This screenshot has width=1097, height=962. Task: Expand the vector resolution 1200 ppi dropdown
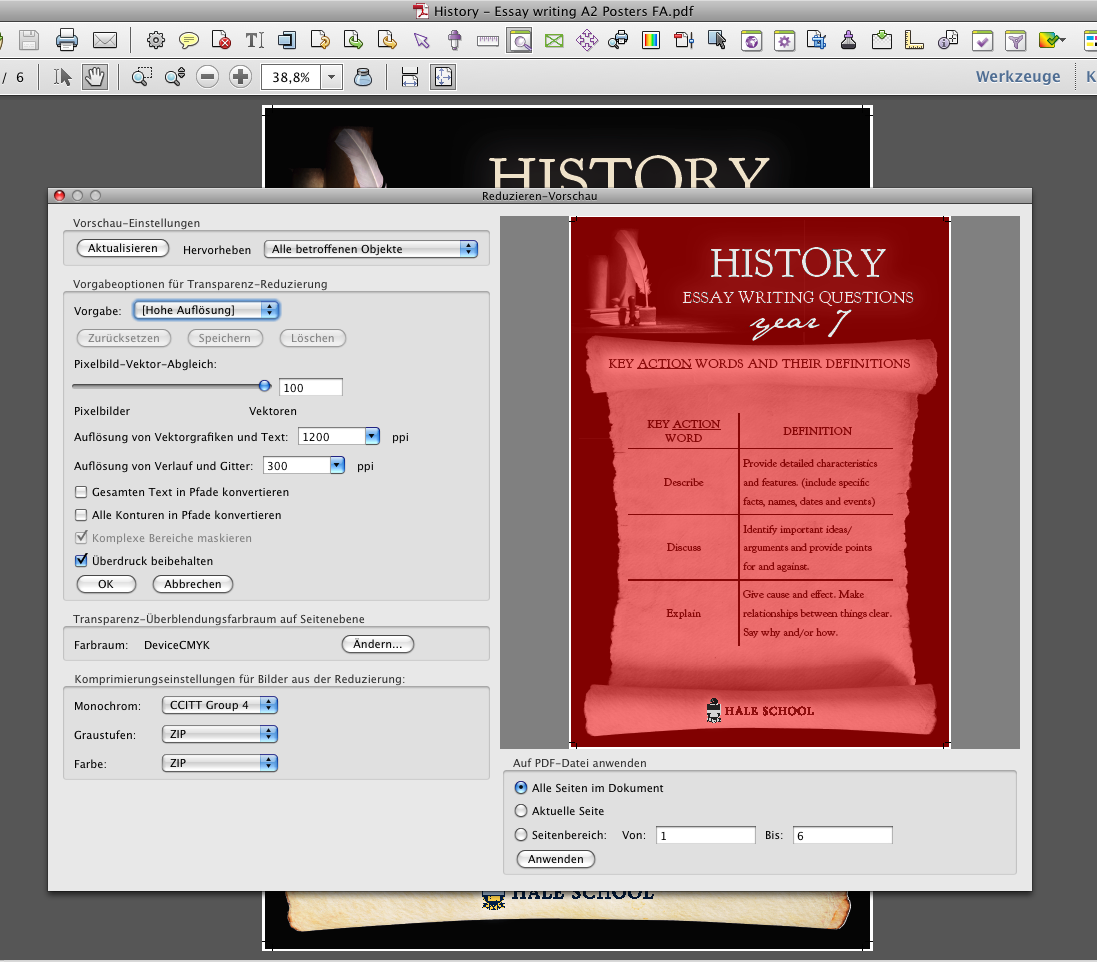point(372,437)
